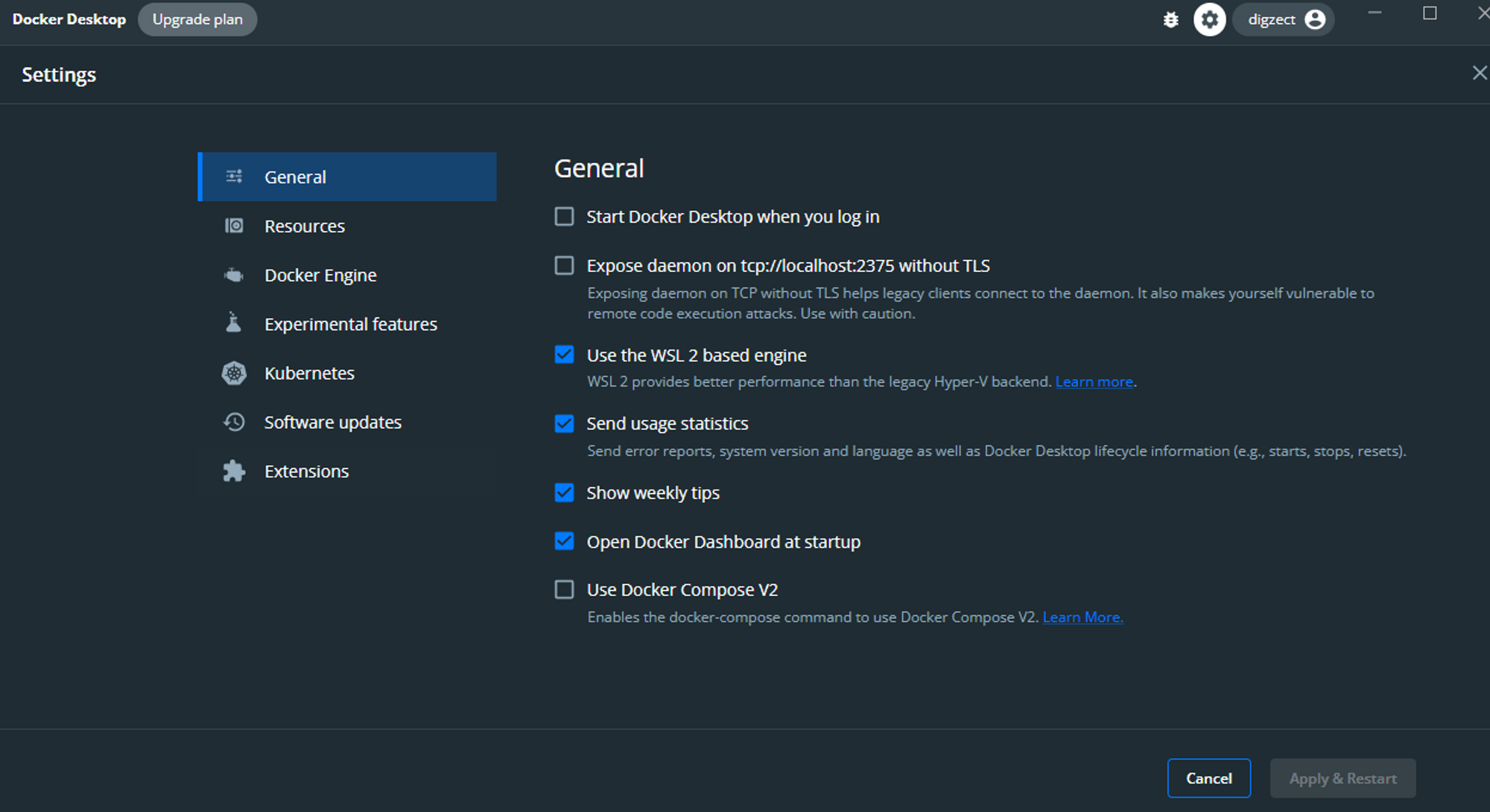Uncheck Show weekly tips
The image size is (1490, 812).
click(565, 492)
